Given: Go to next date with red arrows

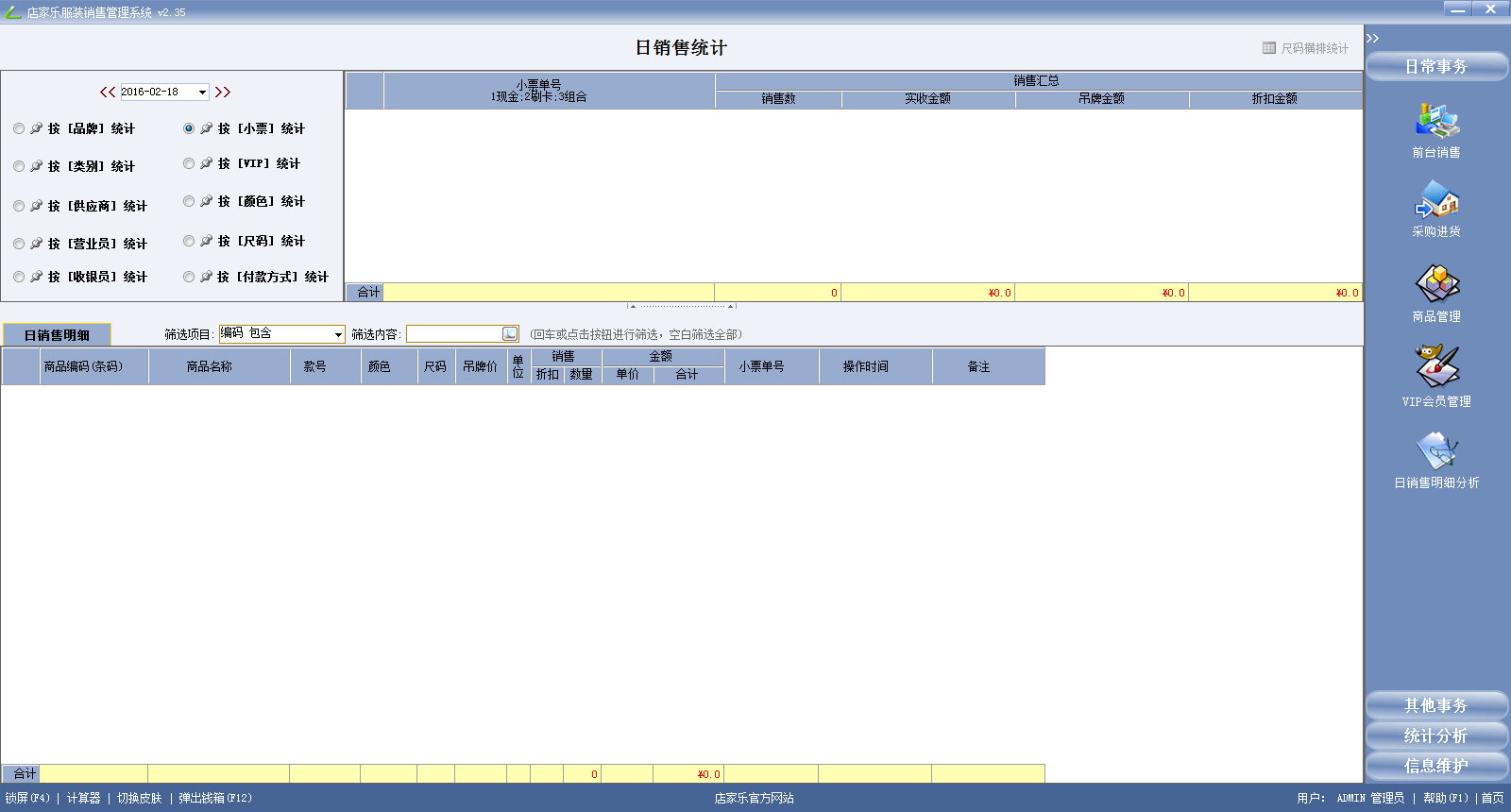Looking at the screenshot, I should point(222,92).
